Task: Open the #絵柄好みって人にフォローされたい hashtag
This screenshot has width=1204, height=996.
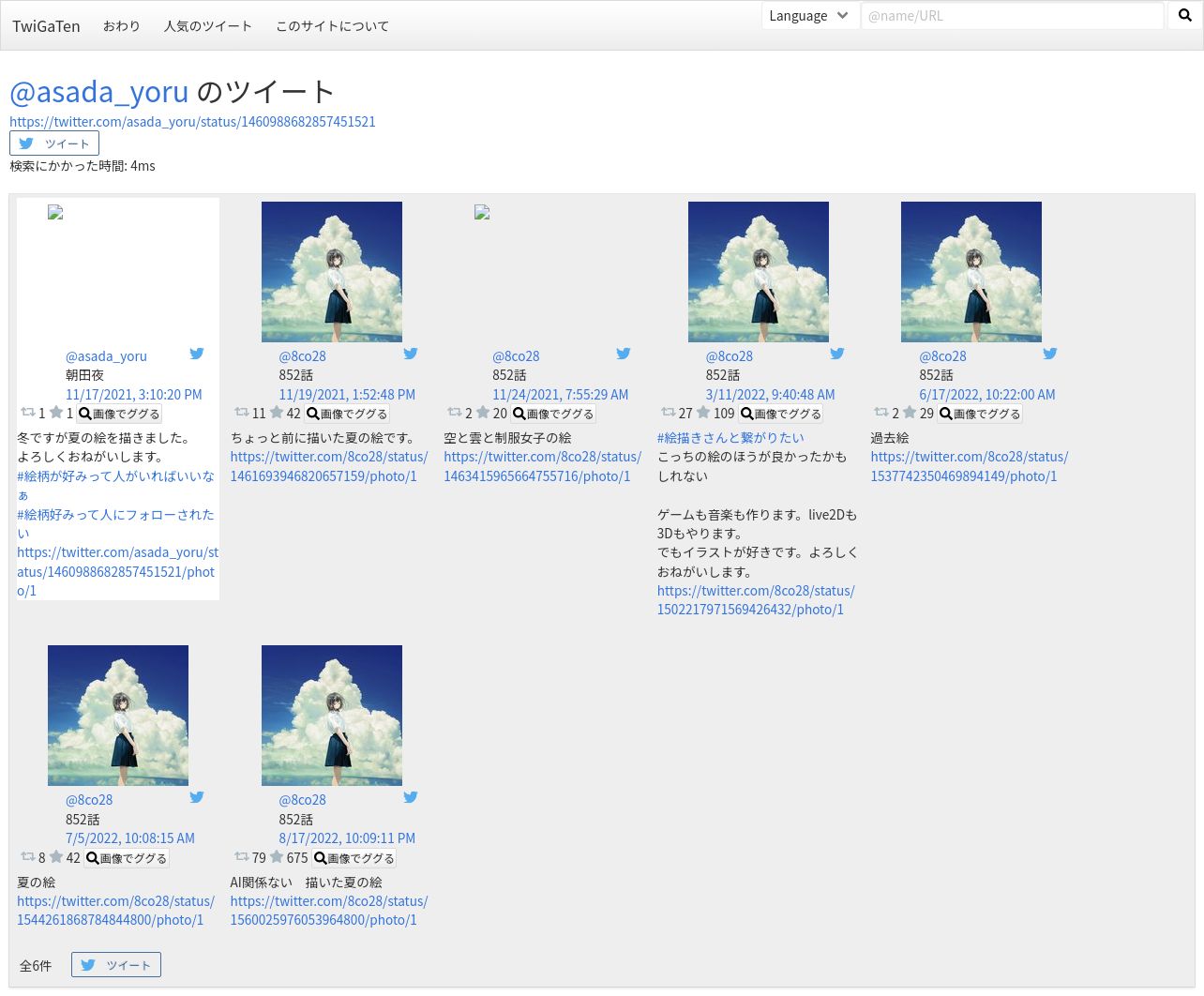Action: (115, 523)
